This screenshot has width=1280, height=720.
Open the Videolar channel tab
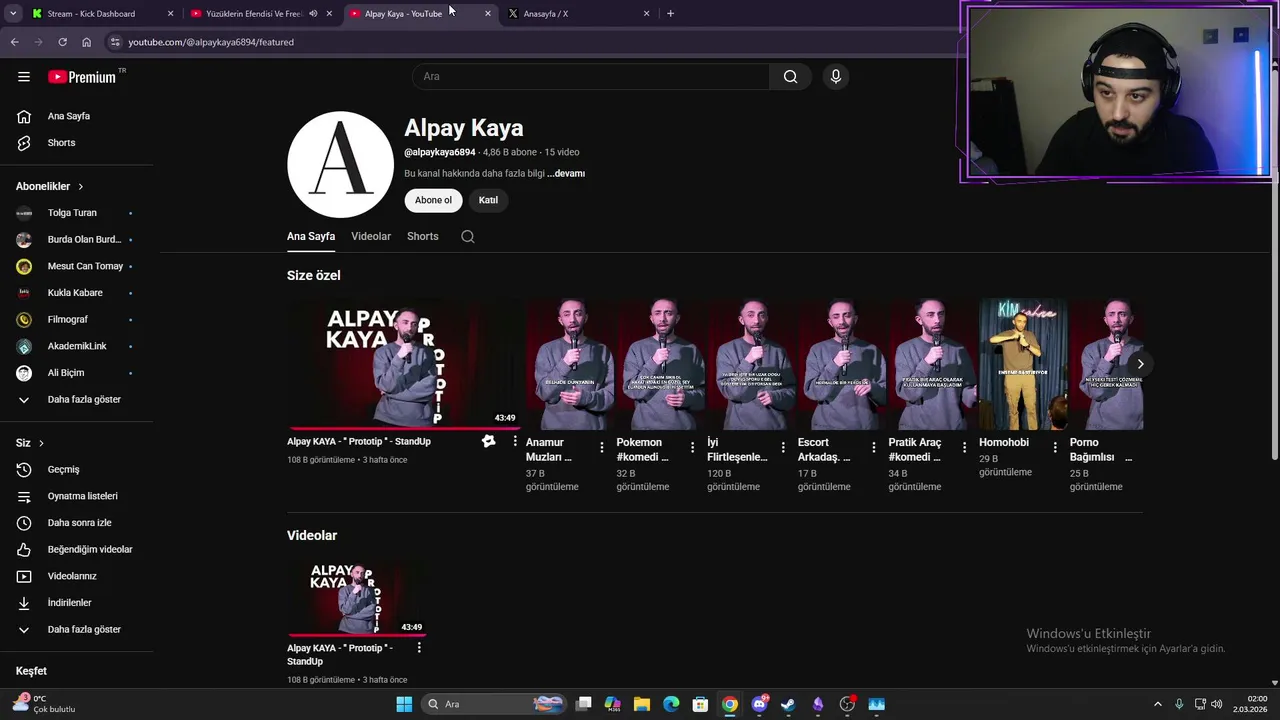click(x=371, y=237)
